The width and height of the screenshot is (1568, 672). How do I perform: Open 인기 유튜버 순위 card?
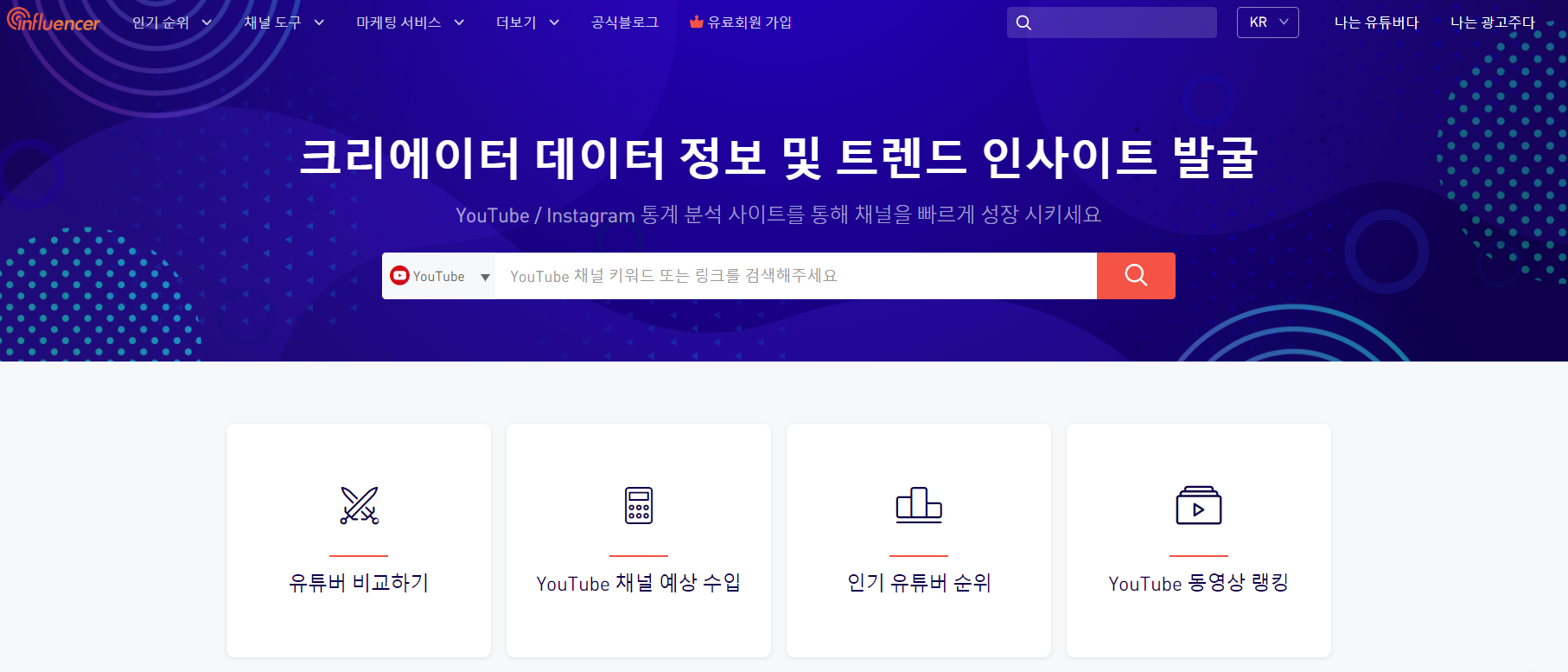(x=919, y=541)
